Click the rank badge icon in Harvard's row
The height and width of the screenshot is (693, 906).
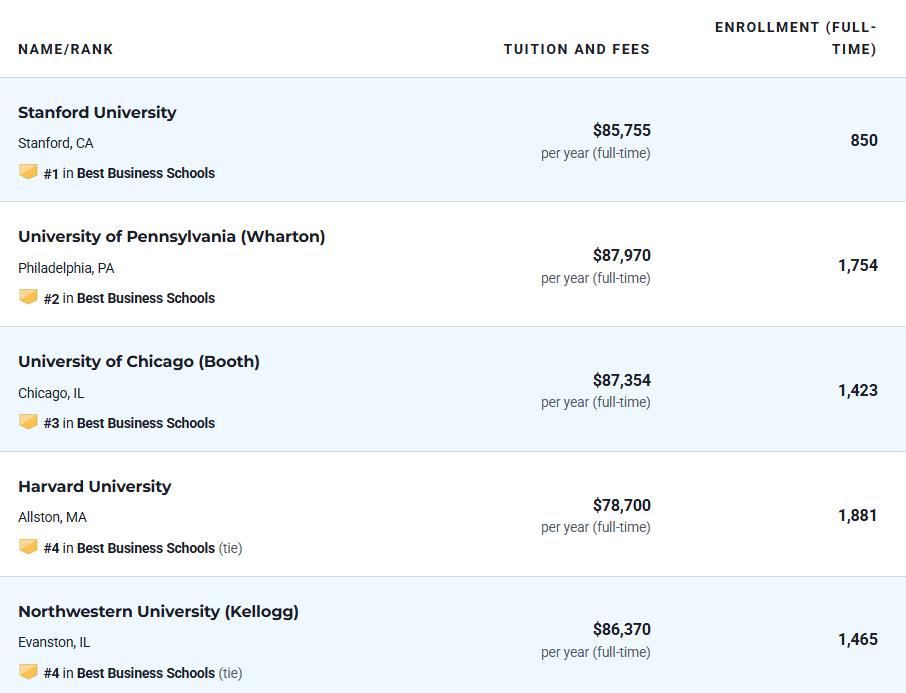click(28, 547)
